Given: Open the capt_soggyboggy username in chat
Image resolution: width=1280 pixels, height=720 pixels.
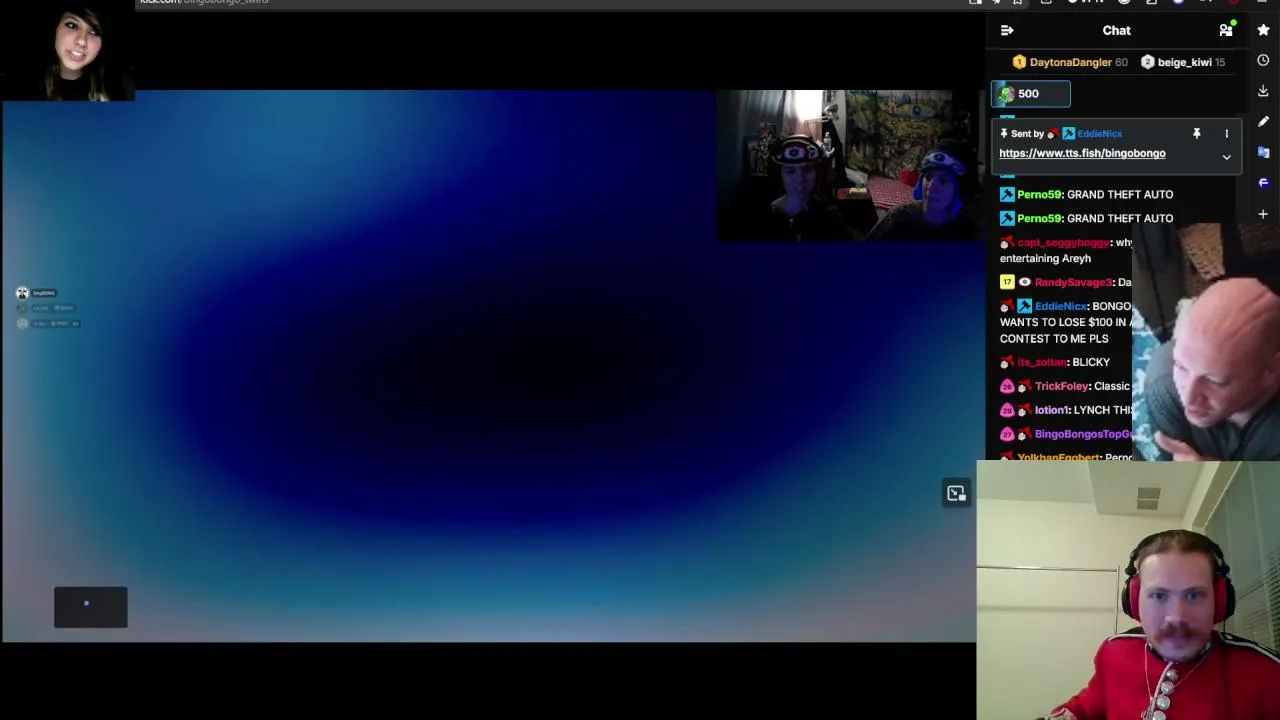Looking at the screenshot, I should (1063, 242).
